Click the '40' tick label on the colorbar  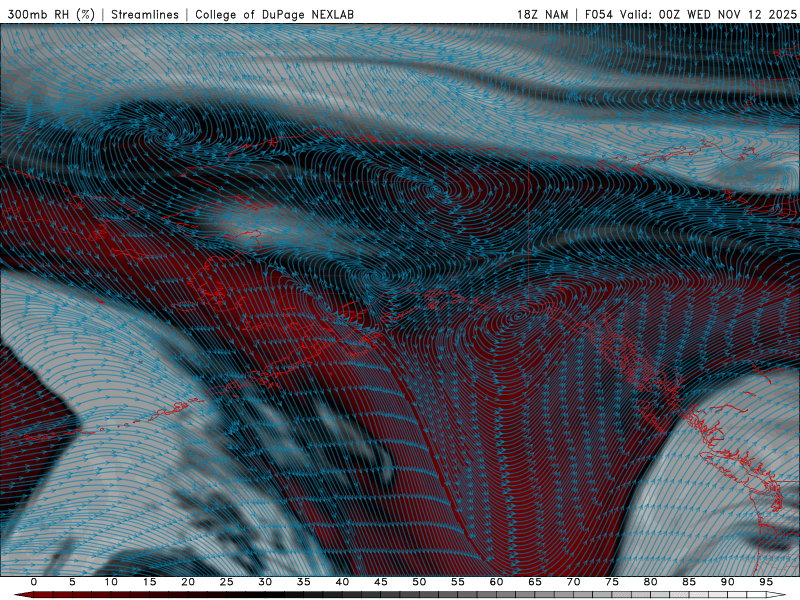tap(342, 582)
